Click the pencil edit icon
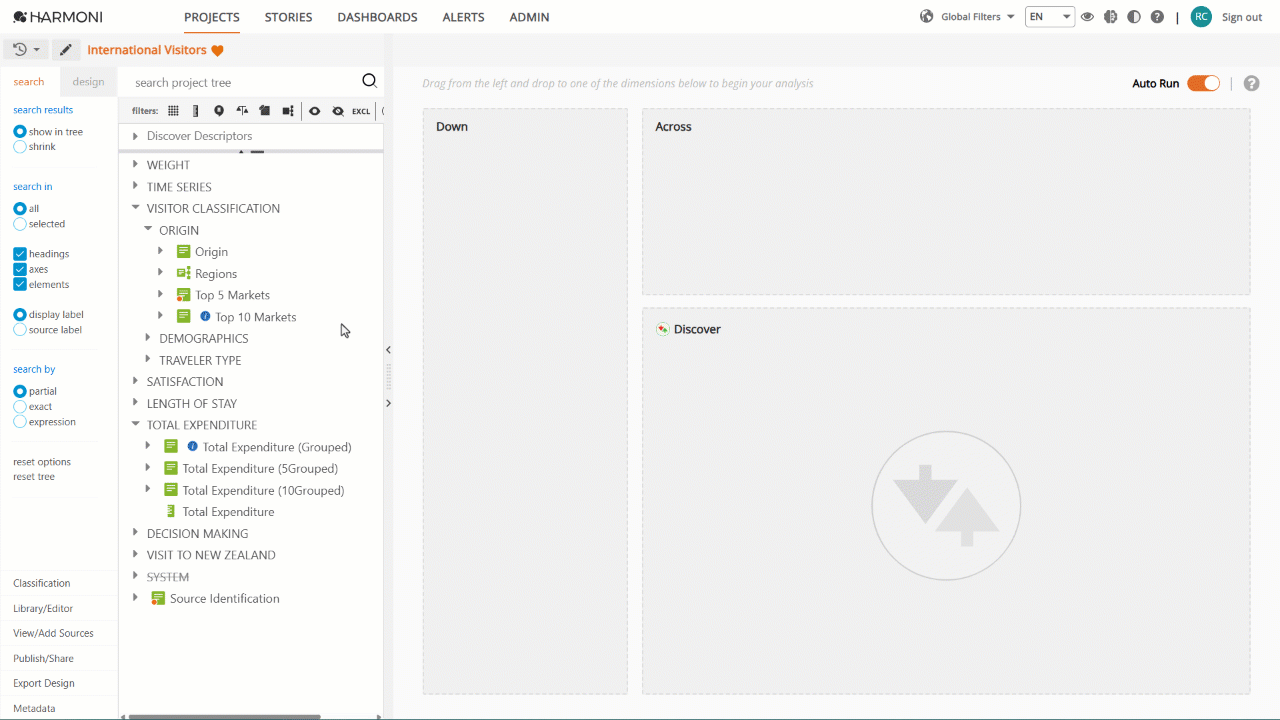Screen dimensions: 1280x720 tap(66, 50)
